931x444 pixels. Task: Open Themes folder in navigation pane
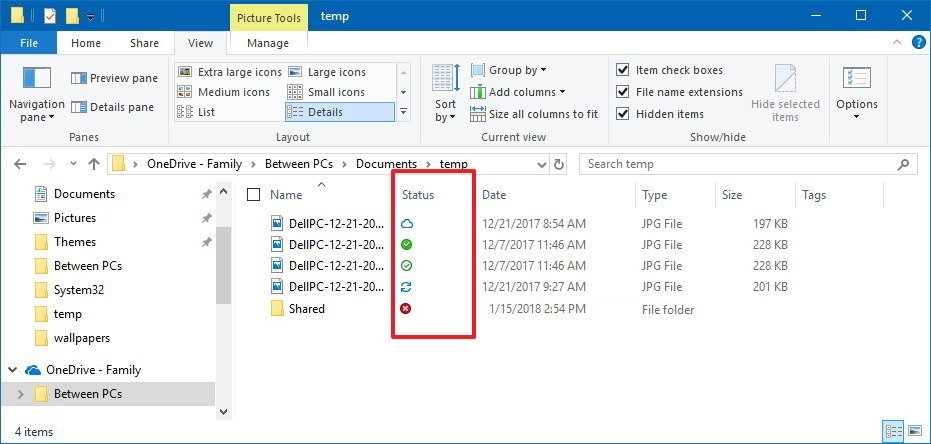pos(75,242)
